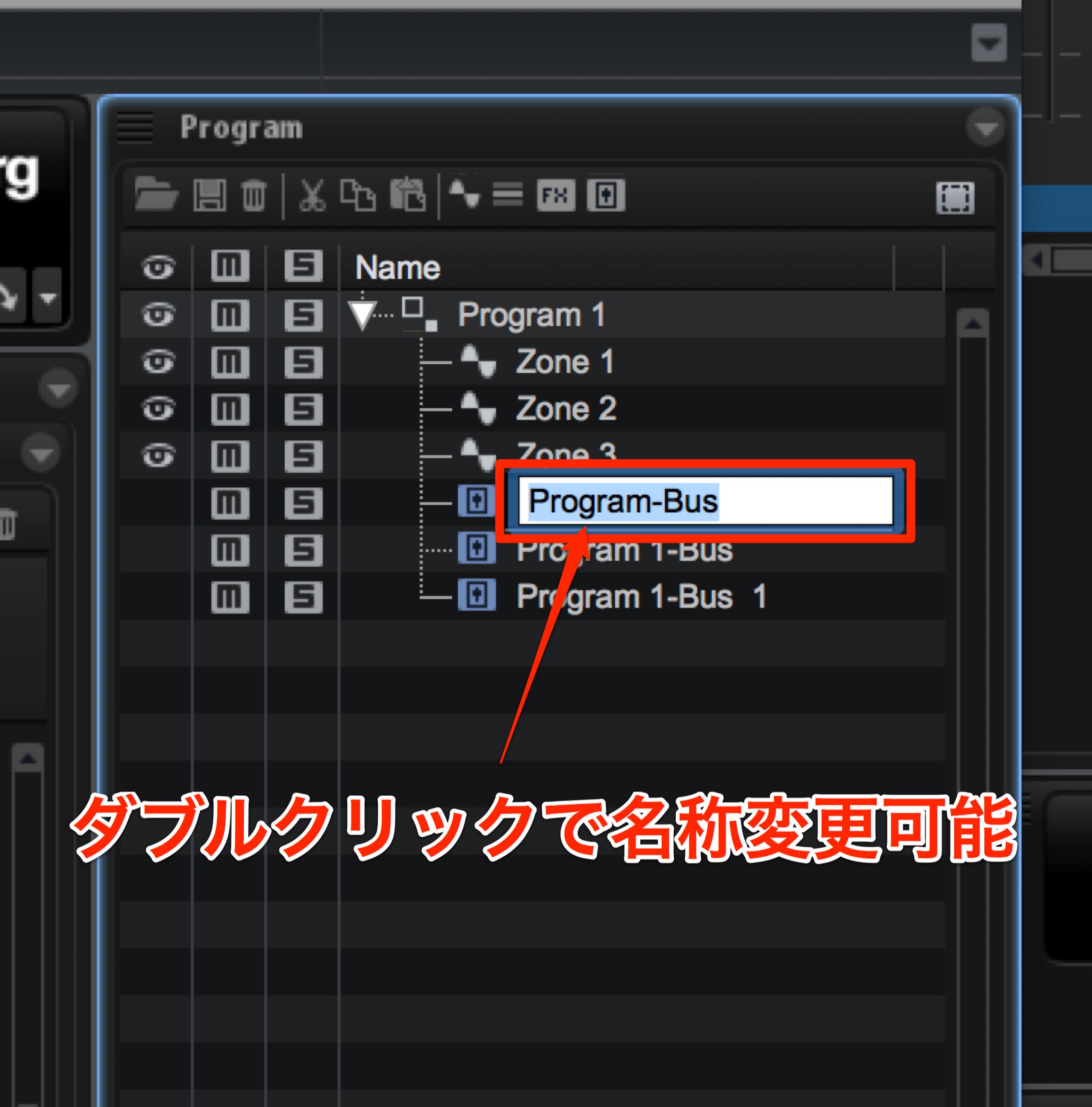Mute Zone 1 with its M button
The height and width of the screenshot is (1107, 1092).
(230, 362)
